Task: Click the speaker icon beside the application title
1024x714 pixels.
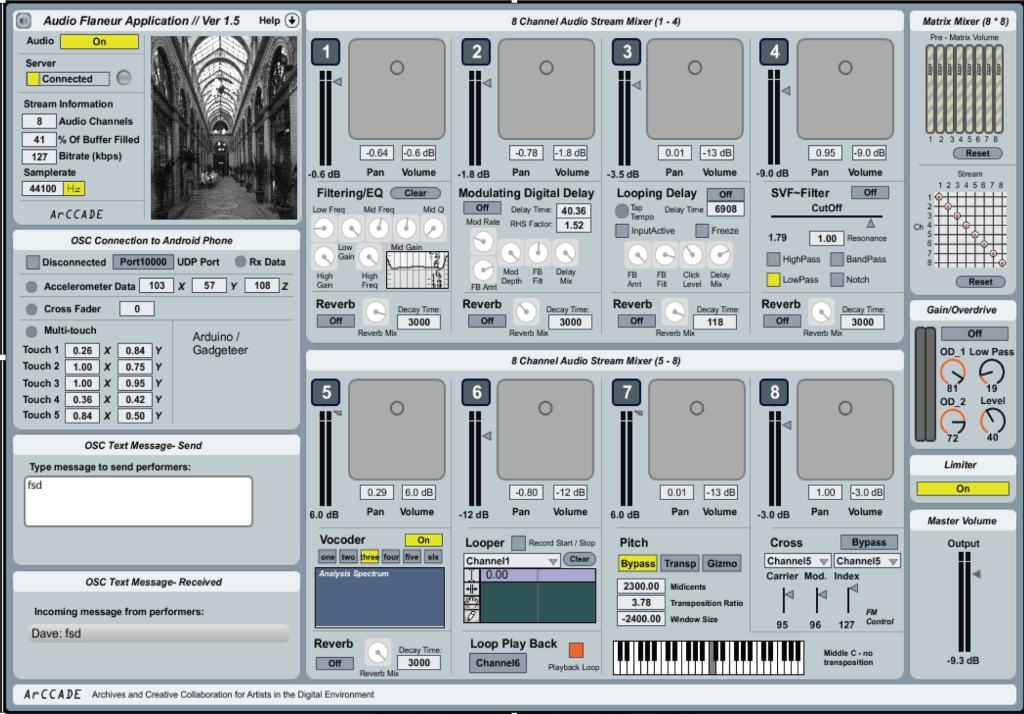Action: [24, 21]
